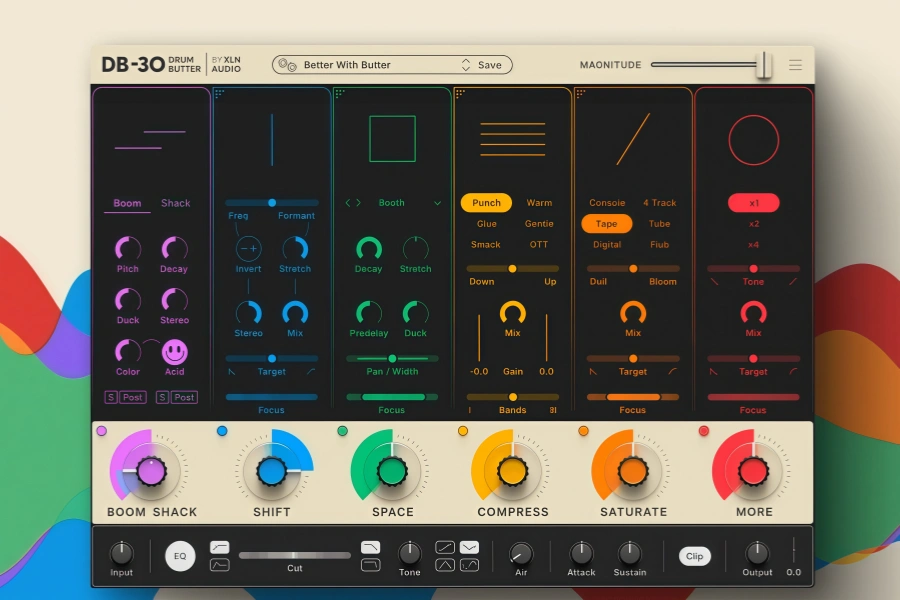Click the large COMPRESS amount knob
Image resolution: width=900 pixels, height=600 pixels.
click(x=513, y=471)
